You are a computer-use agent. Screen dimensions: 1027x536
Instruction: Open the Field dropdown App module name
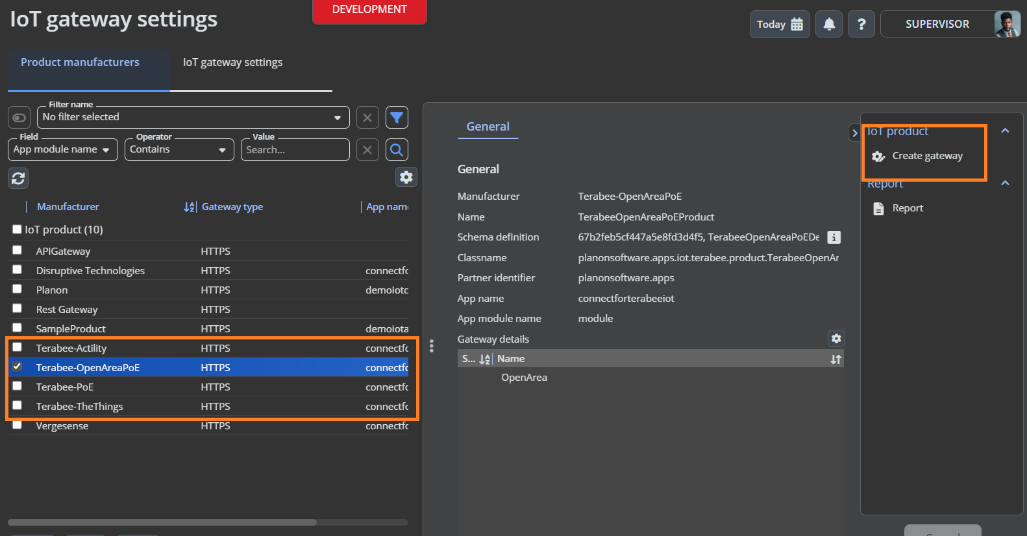(63, 149)
